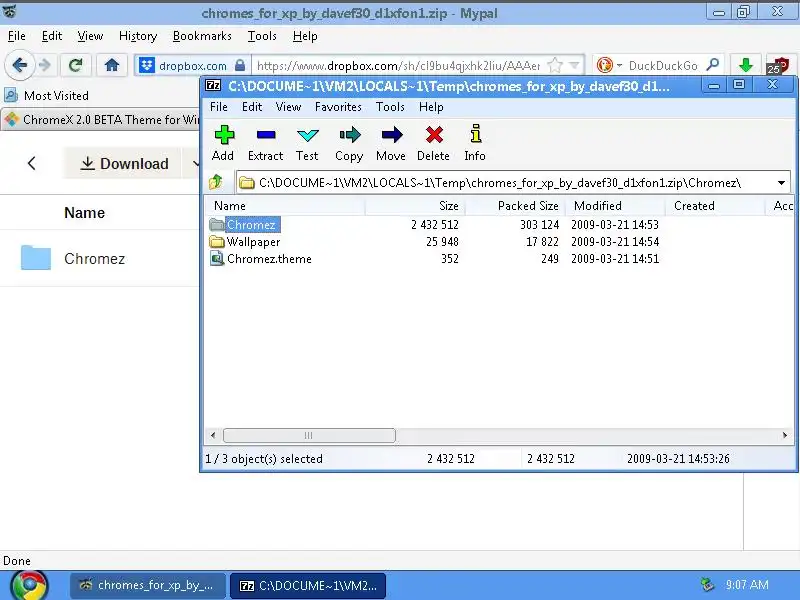The image size is (800, 600).
Task: Open the Mypal Tools menu
Action: pyautogui.click(x=262, y=36)
